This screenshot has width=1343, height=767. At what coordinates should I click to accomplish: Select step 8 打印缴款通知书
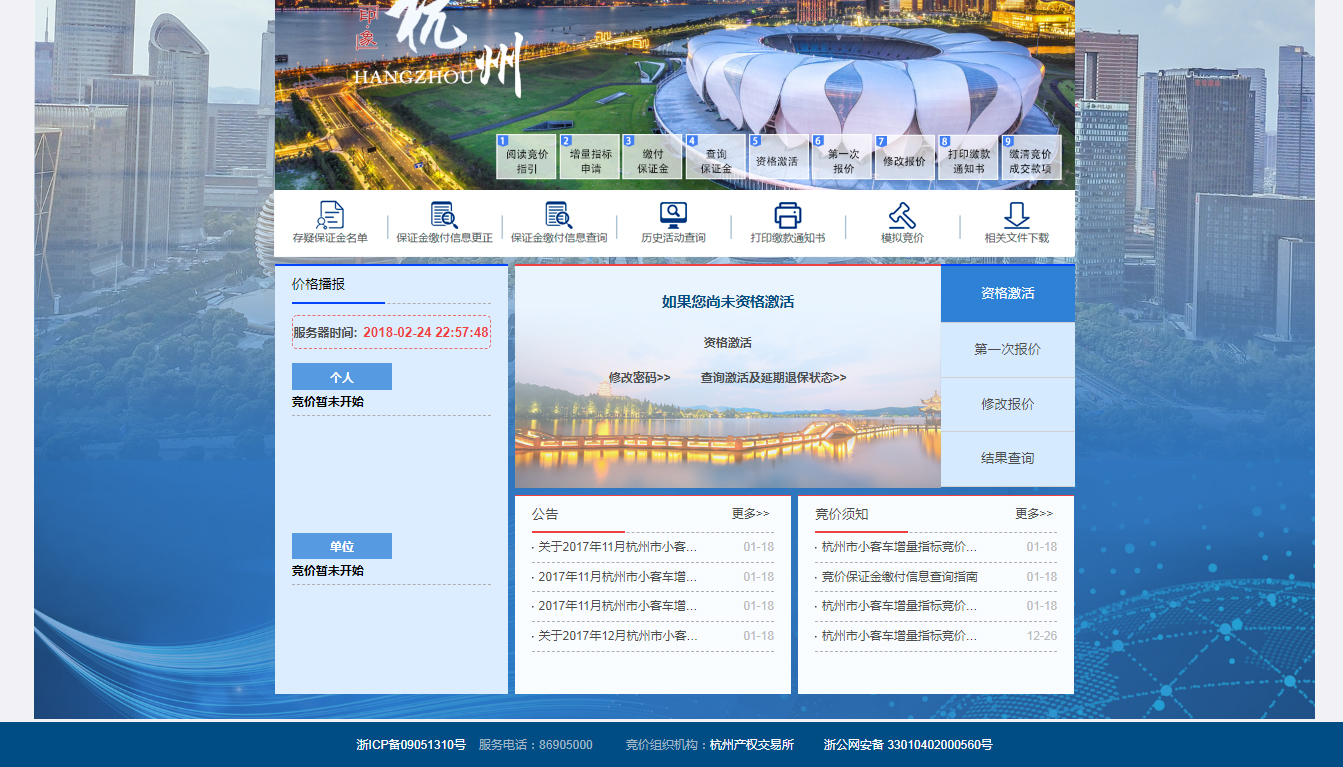[x=967, y=158]
